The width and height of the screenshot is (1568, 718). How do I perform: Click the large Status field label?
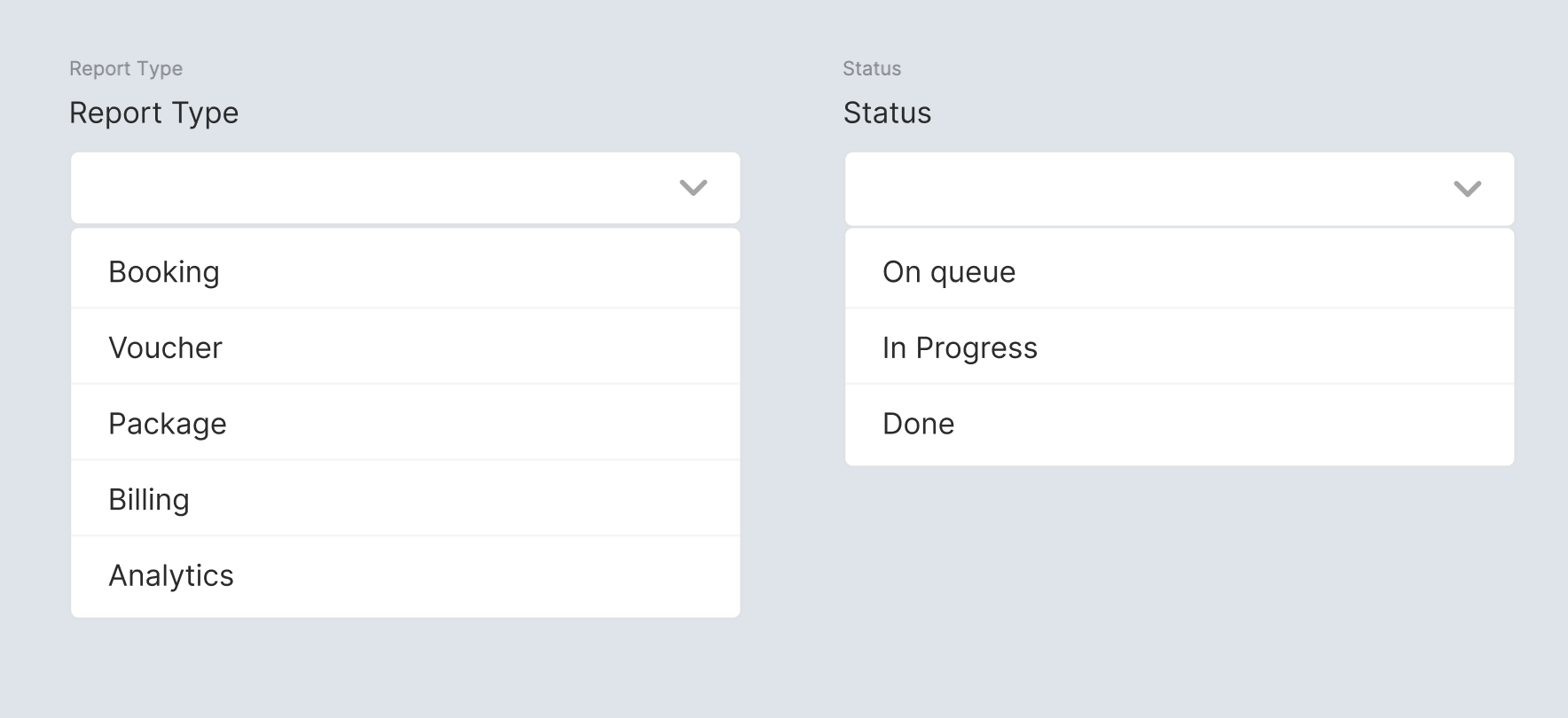887,113
